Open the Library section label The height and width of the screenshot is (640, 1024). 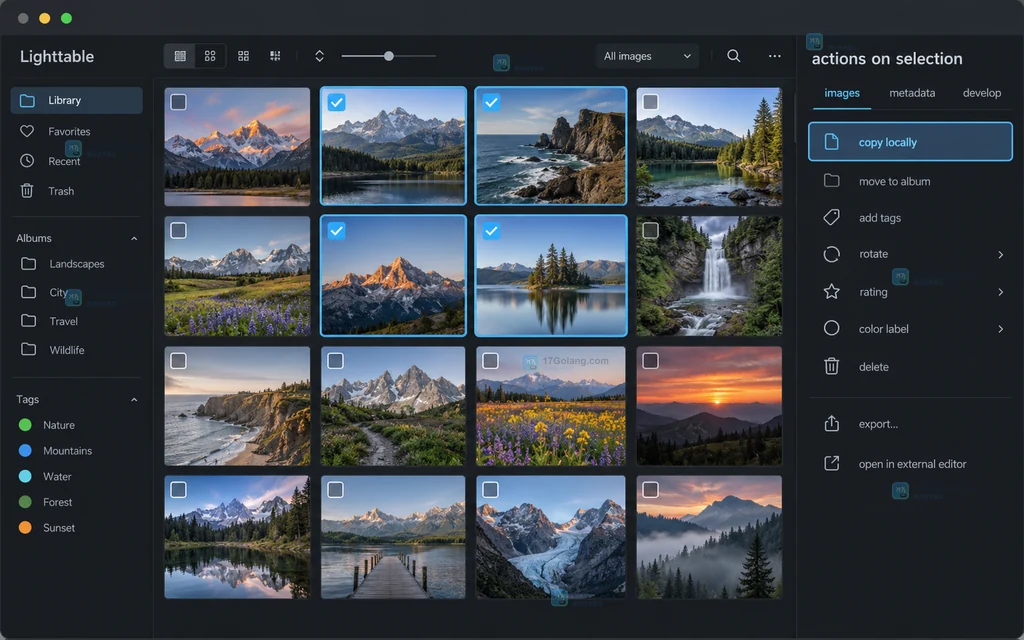coord(65,101)
